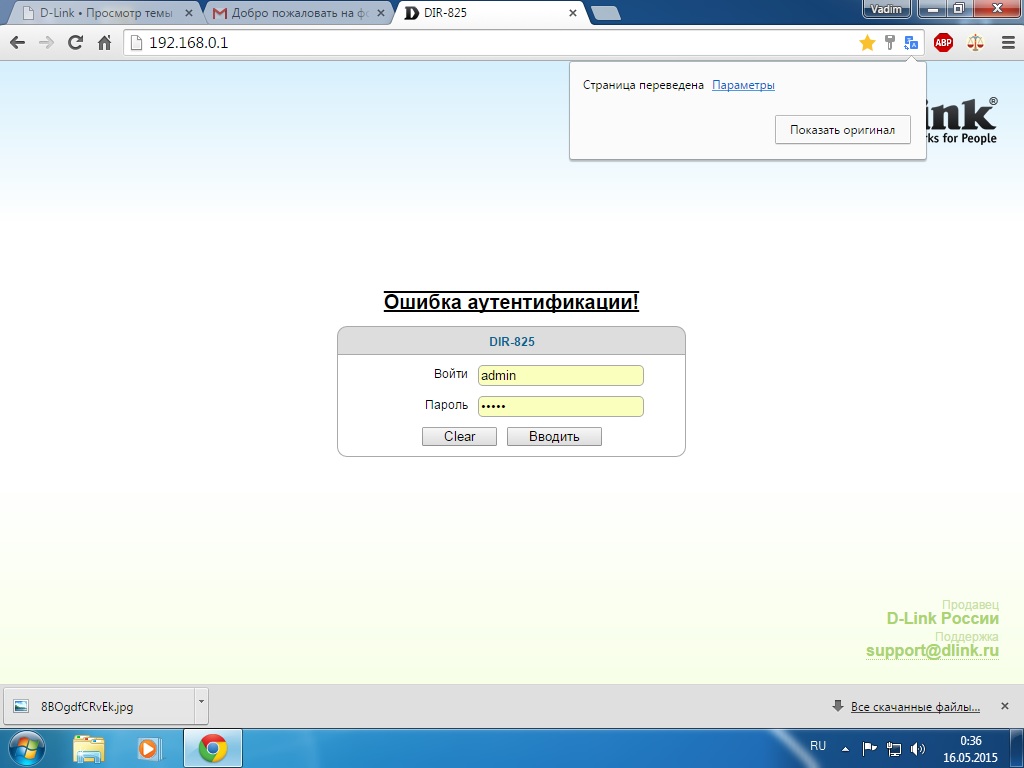This screenshot has width=1024, height=768.
Task: Click Показать оригинал button
Action: coord(842,130)
